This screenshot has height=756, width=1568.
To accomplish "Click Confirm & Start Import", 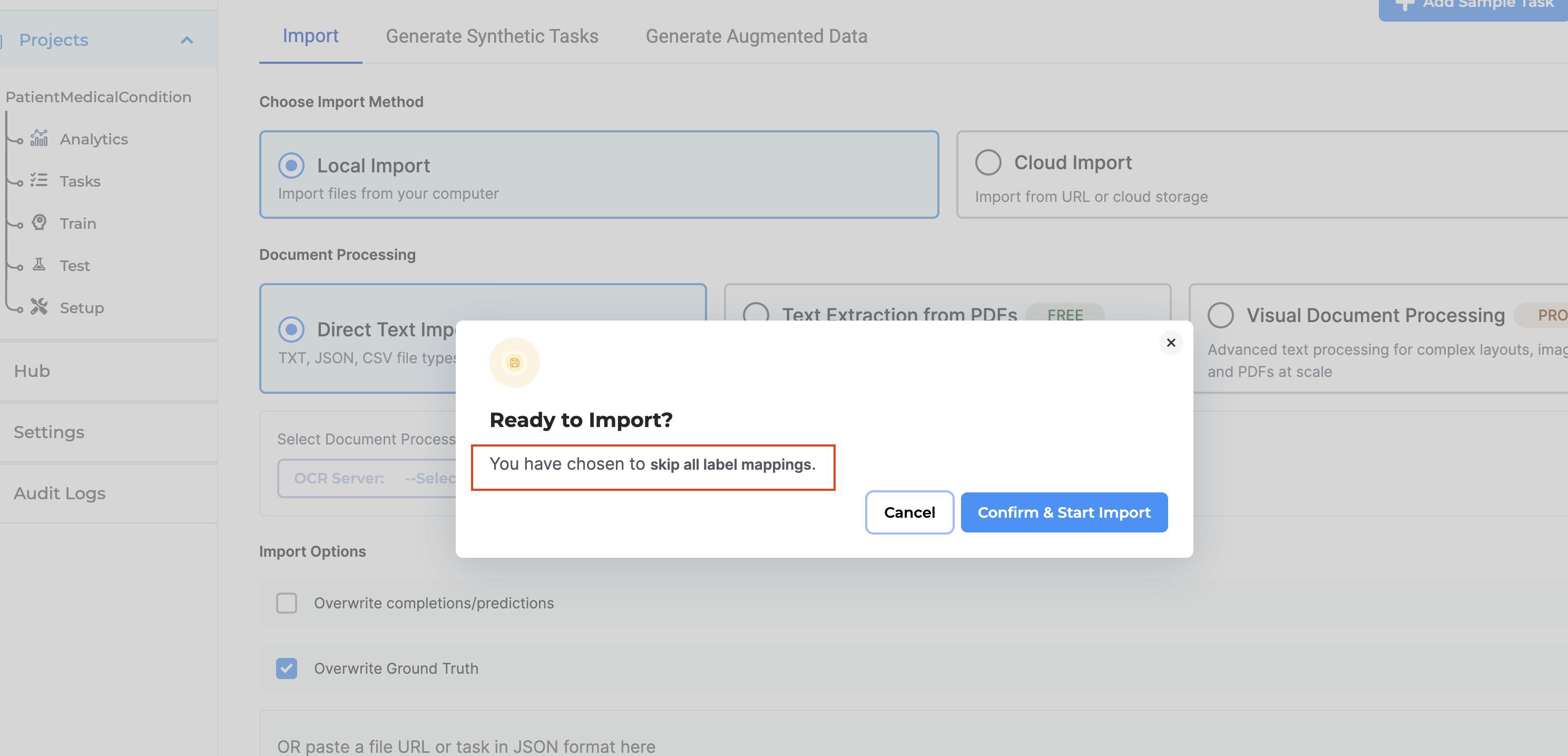I will click(x=1064, y=512).
